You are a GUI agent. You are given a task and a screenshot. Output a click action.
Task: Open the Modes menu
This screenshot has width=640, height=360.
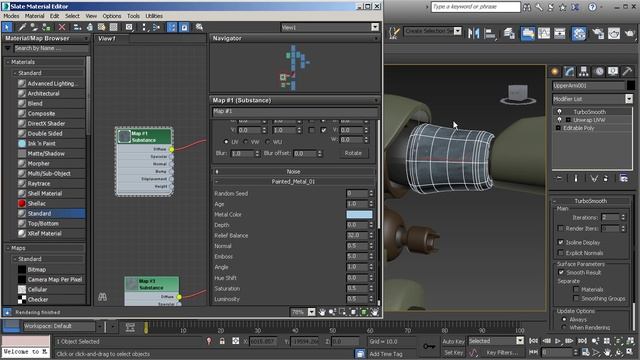(x=11, y=16)
